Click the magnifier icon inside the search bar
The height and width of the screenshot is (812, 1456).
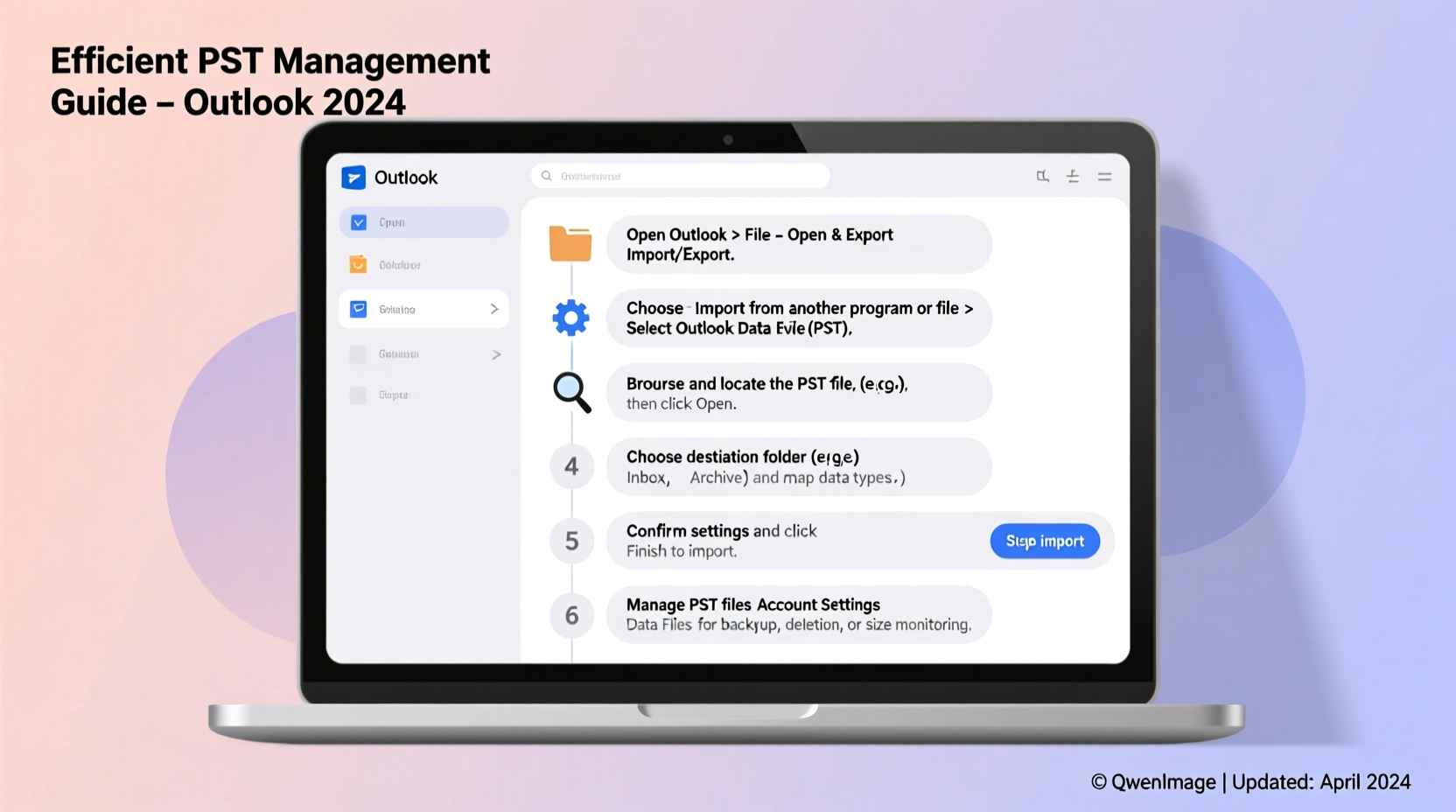click(x=546, y=176)
